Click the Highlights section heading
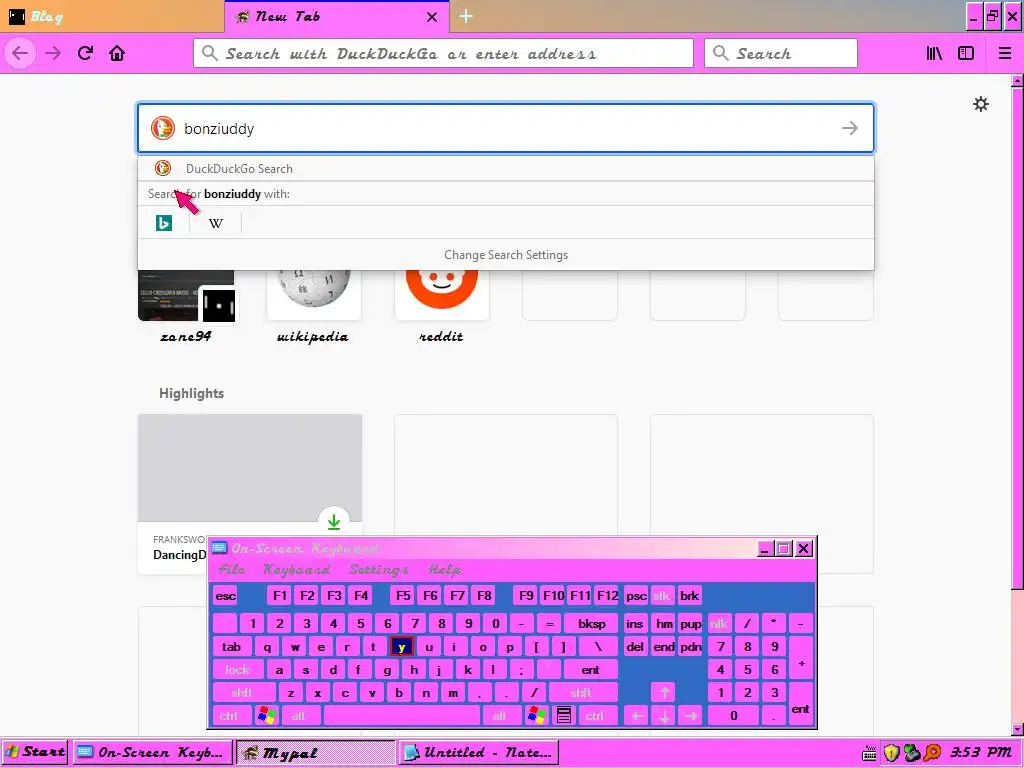Screen dimensions: 1024x768 [x=191, y=393]
